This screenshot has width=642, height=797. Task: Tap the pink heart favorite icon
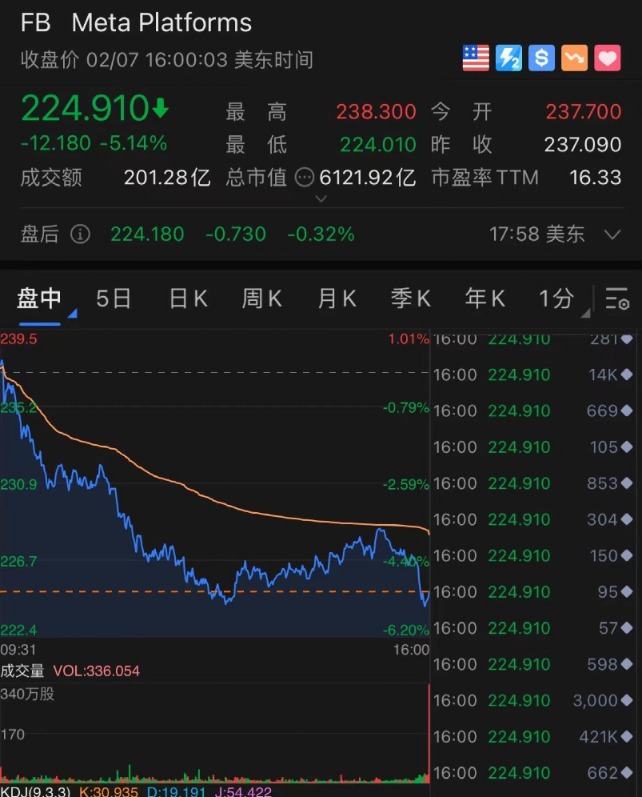pos(607,58)
